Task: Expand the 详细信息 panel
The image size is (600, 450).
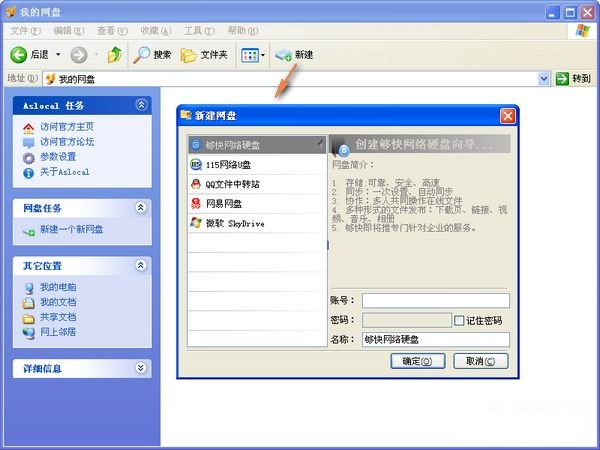Action: coord(141,368)
